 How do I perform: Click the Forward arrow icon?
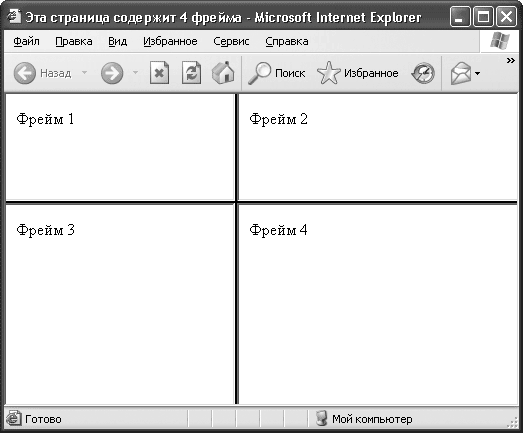point(112,73)
